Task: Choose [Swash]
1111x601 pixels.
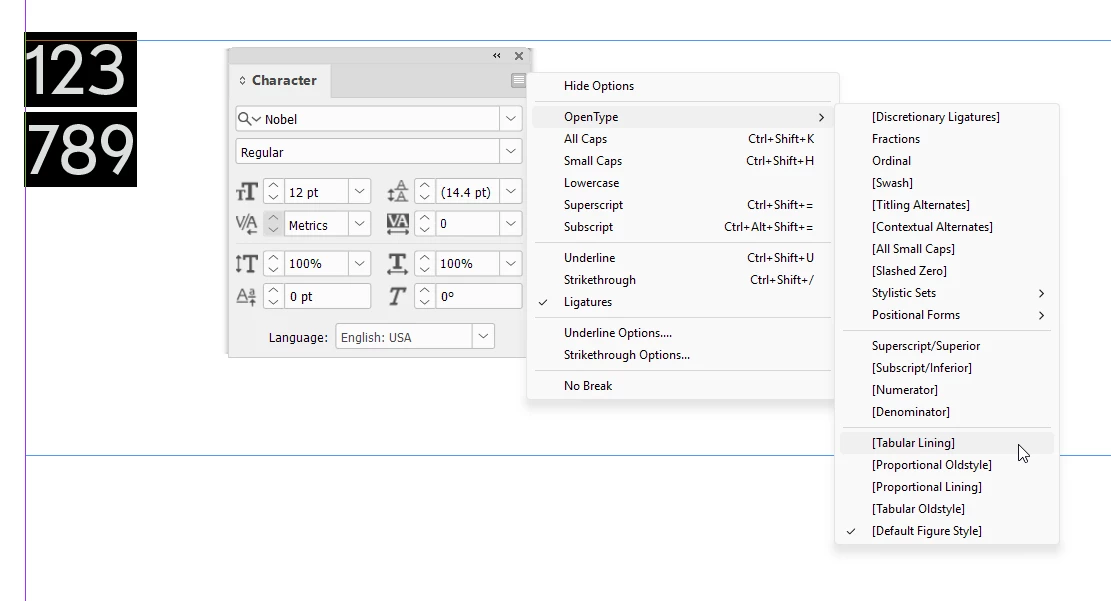Action: [x=947, y=183]
